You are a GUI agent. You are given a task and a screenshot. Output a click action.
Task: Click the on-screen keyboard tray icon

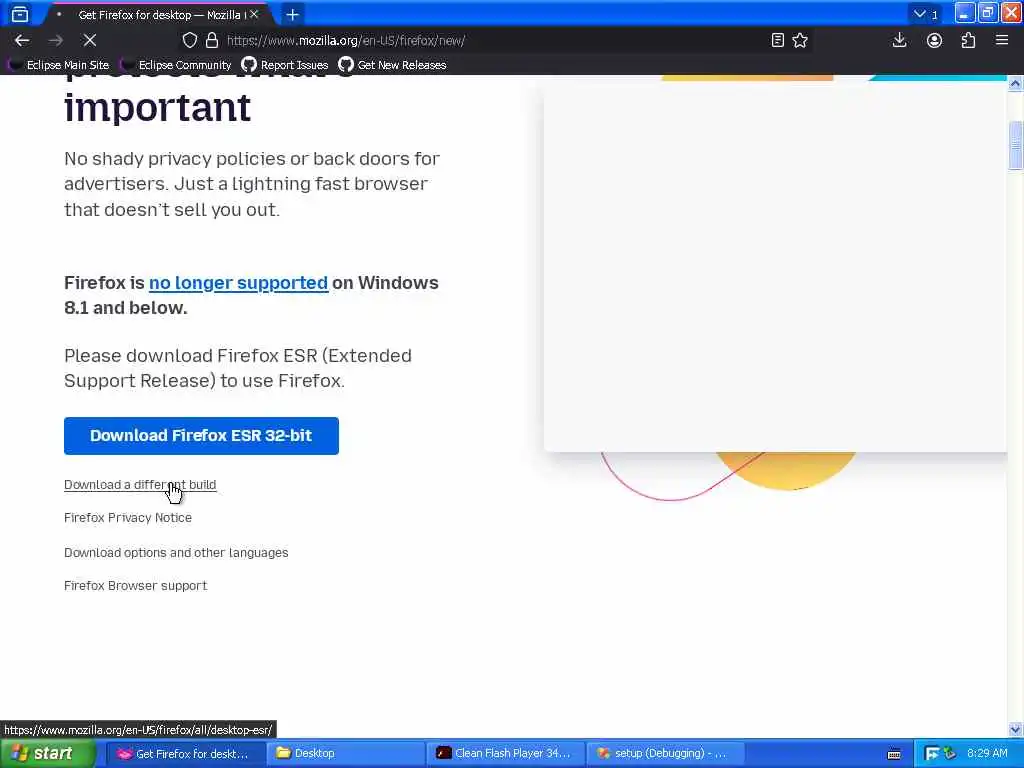[894, 754]
